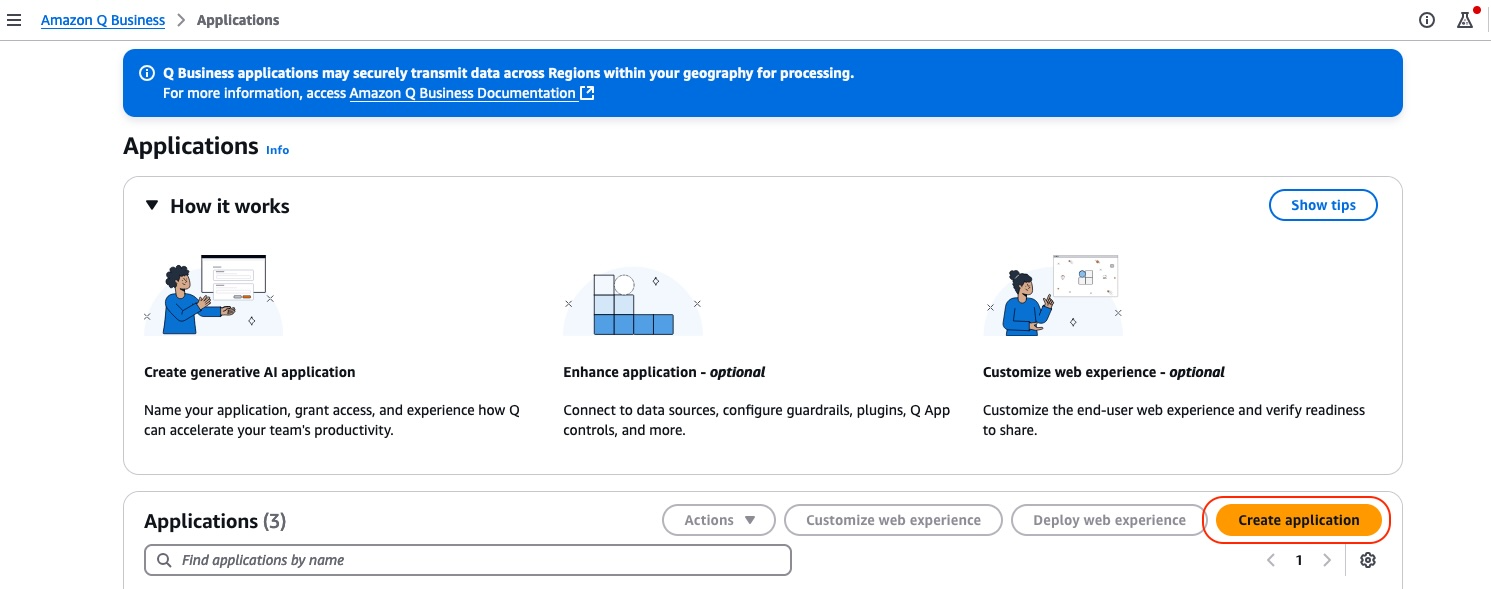1491x589 pixels.
Task: Open the table preferences gear icon
Action: (1368, 560)
